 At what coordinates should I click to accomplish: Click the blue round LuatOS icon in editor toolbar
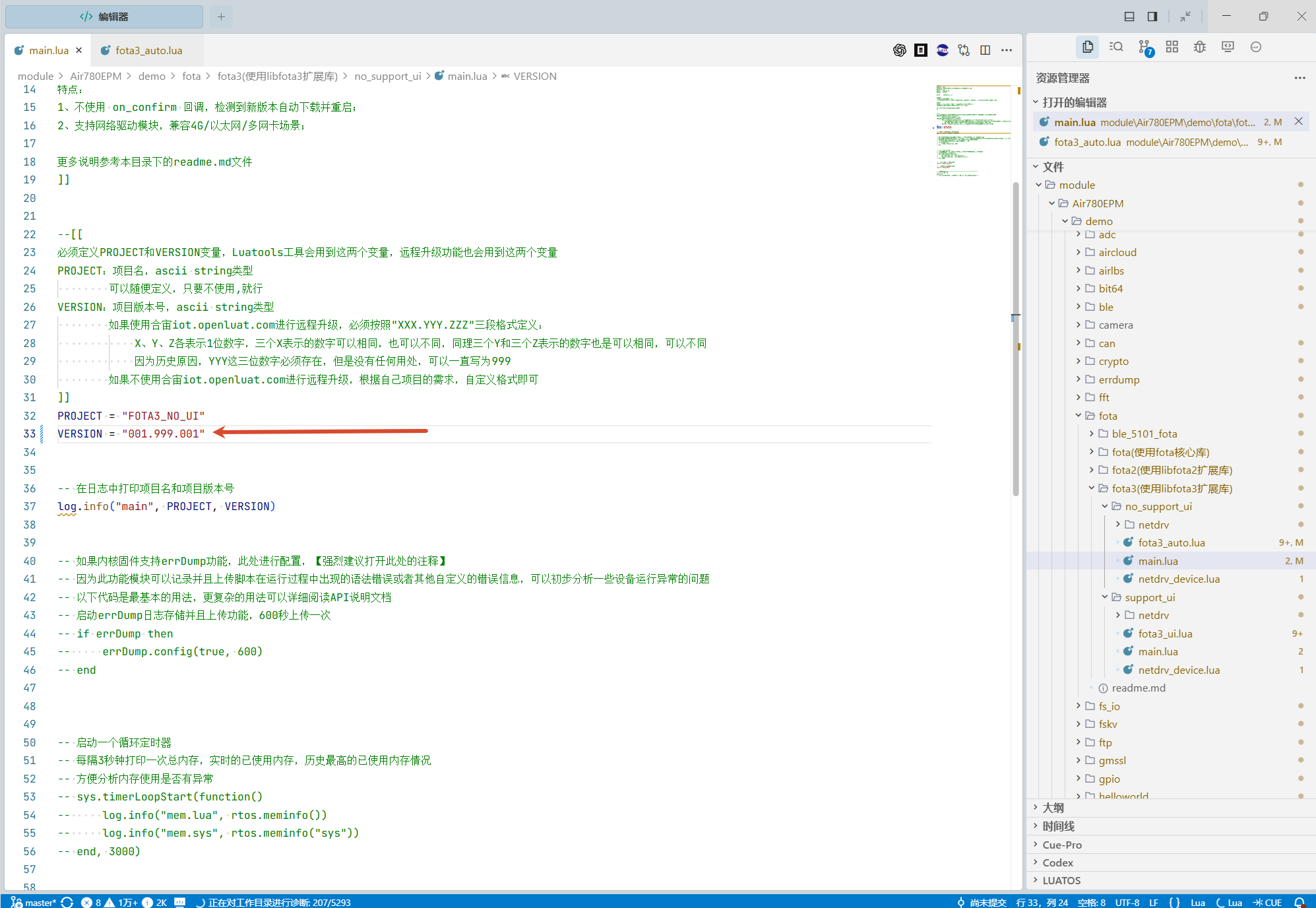point(943,50)
